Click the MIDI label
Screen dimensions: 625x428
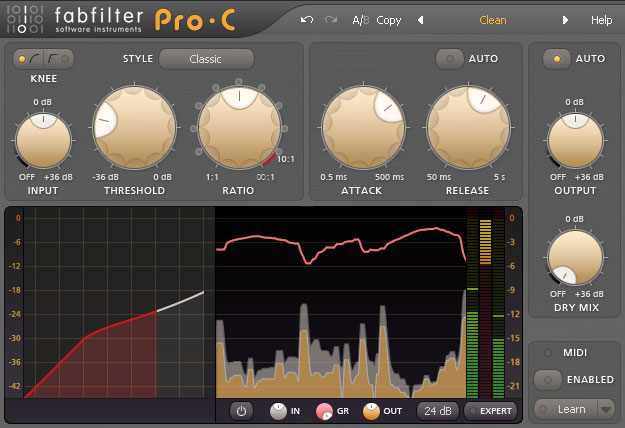click(x=575, y=353)
